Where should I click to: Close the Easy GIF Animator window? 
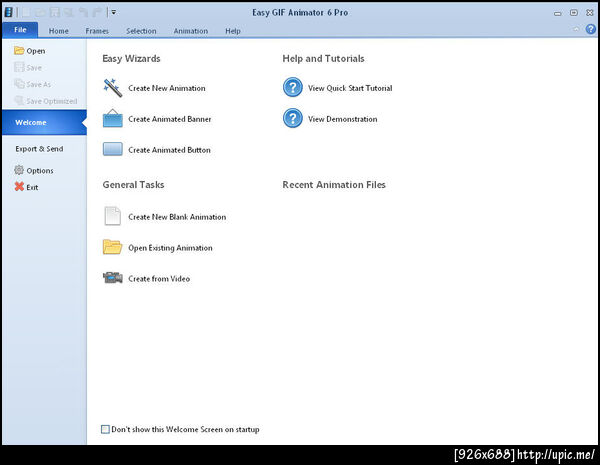pos(590,13)
